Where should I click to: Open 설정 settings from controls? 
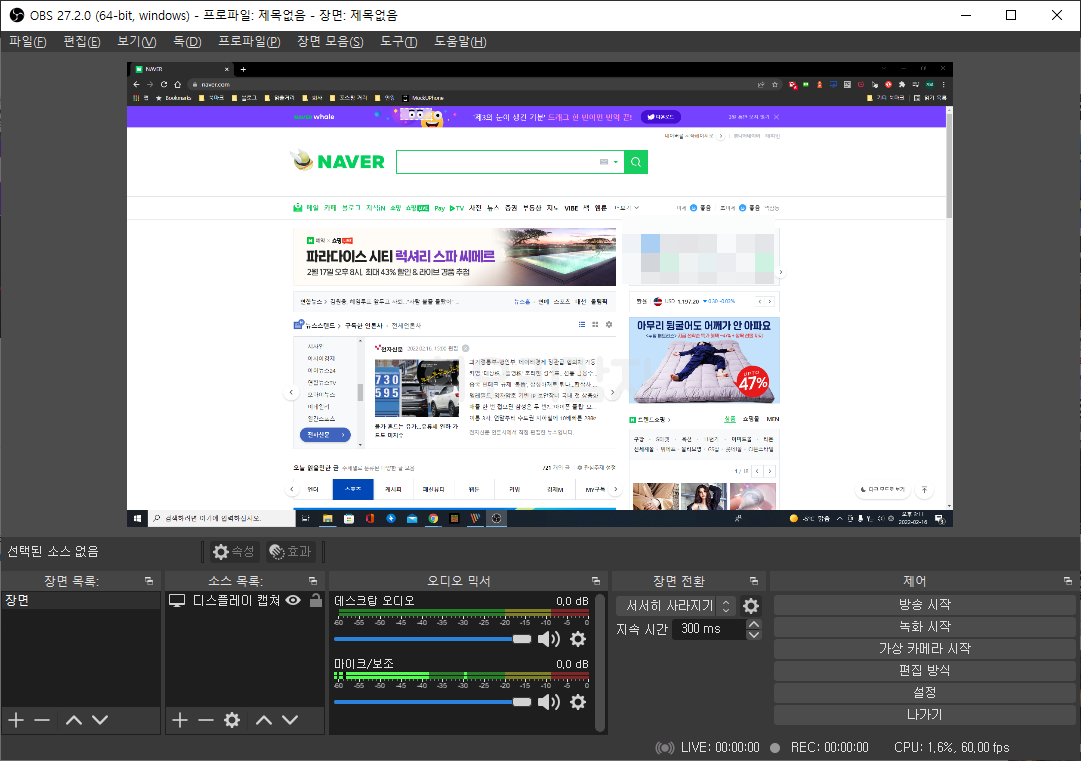click(925, 693)
